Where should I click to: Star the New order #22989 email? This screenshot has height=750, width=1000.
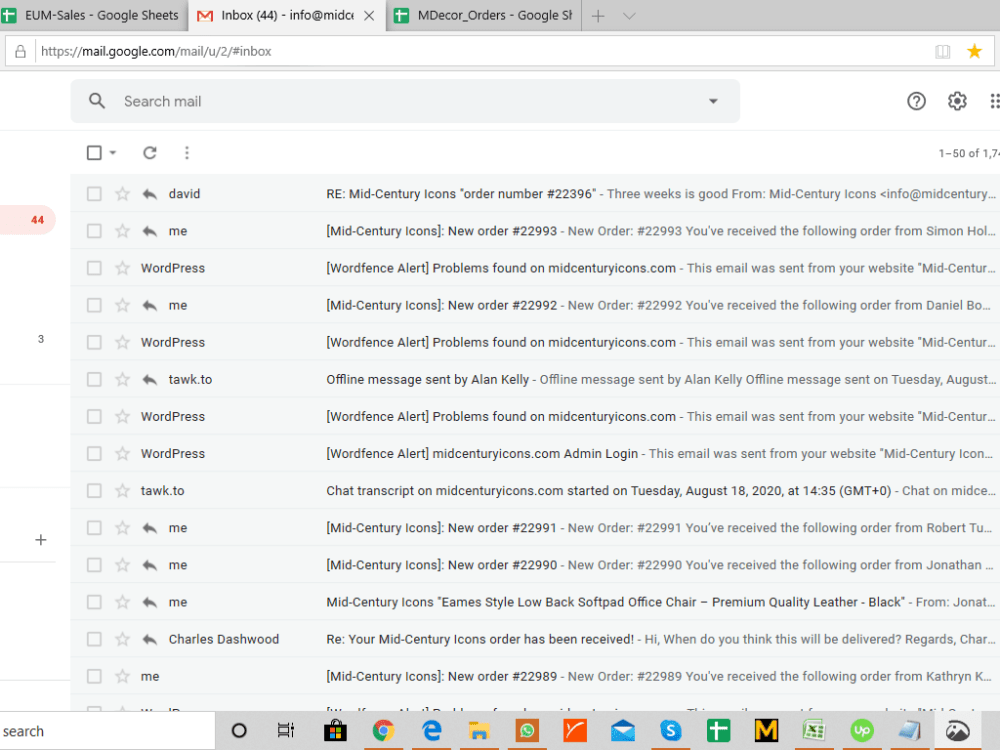click(x=122, y=676)
